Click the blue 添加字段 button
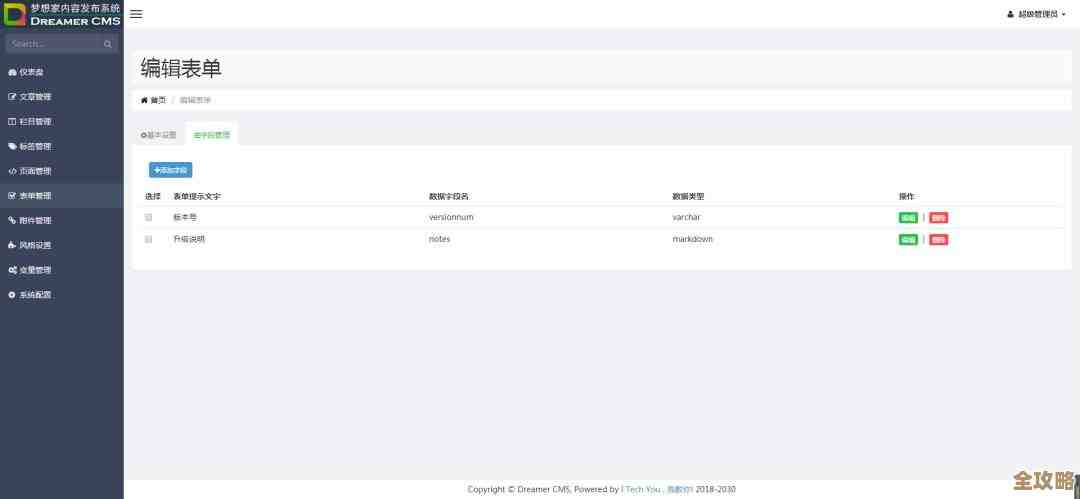The height and width of the screenshot is (499, 1080). point(171,171)
